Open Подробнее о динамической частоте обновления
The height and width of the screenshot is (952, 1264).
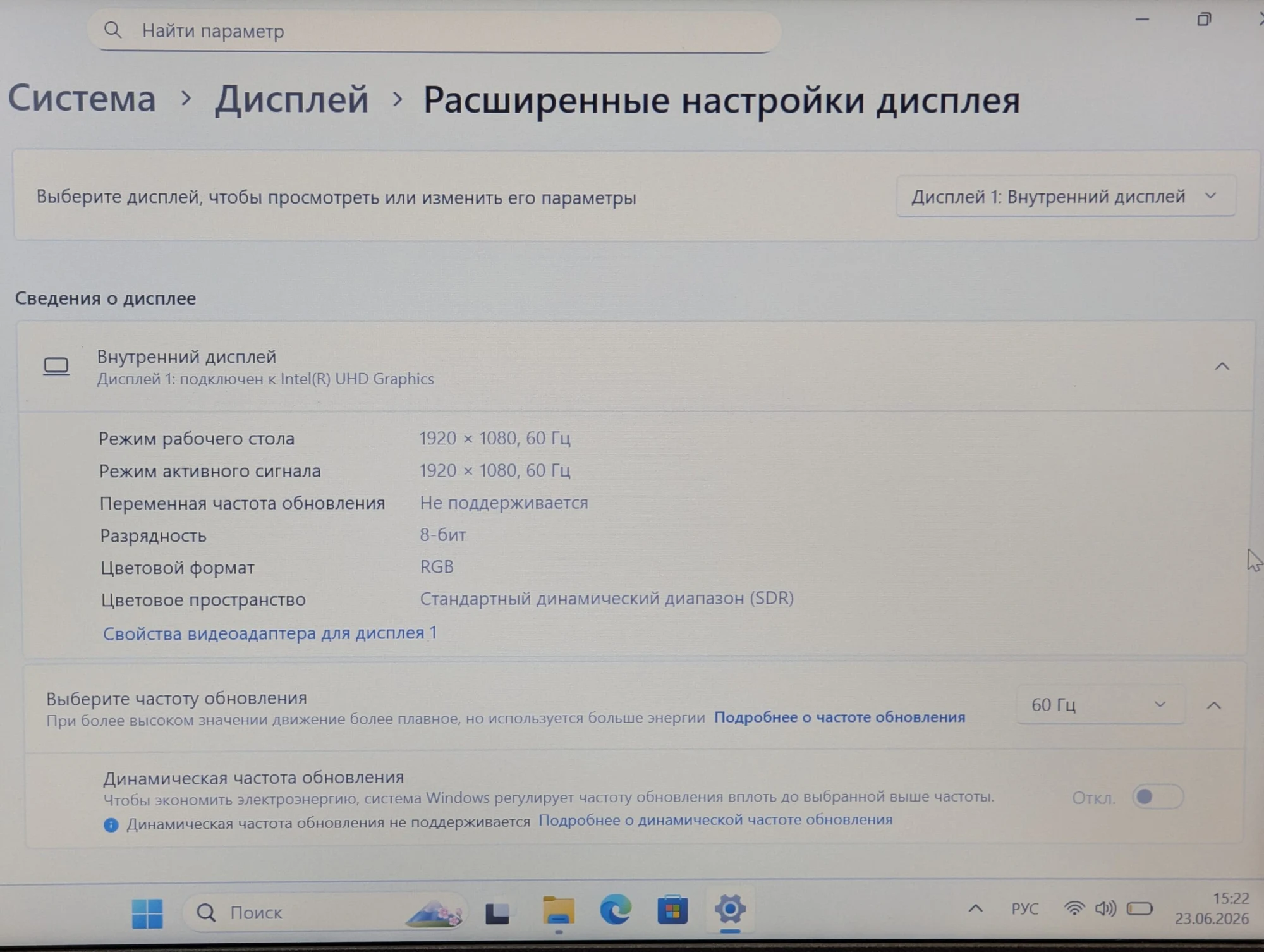[715, 820]
